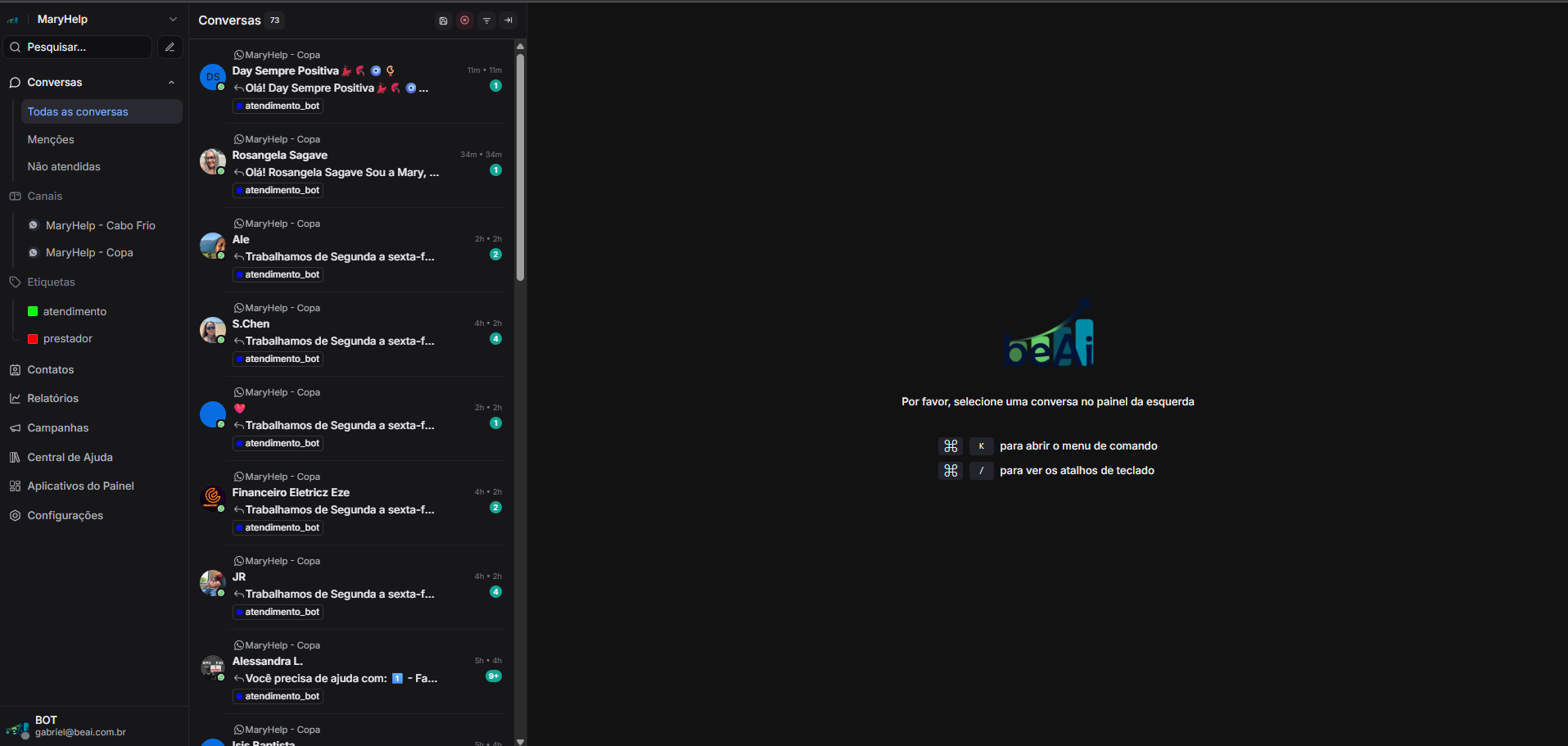Open the MaryHelp - Cabo Frio channel
This screenshot has height=746, width=1568.
100,226
